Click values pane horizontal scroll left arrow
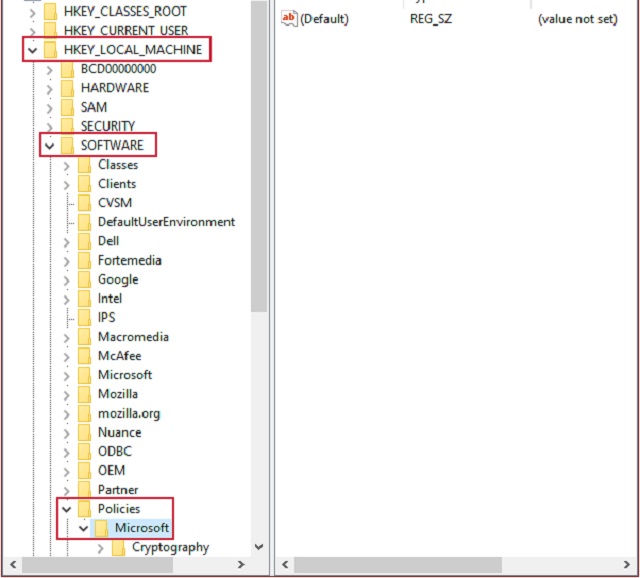This screenshot has width=640, height=578. pos(285,565)
